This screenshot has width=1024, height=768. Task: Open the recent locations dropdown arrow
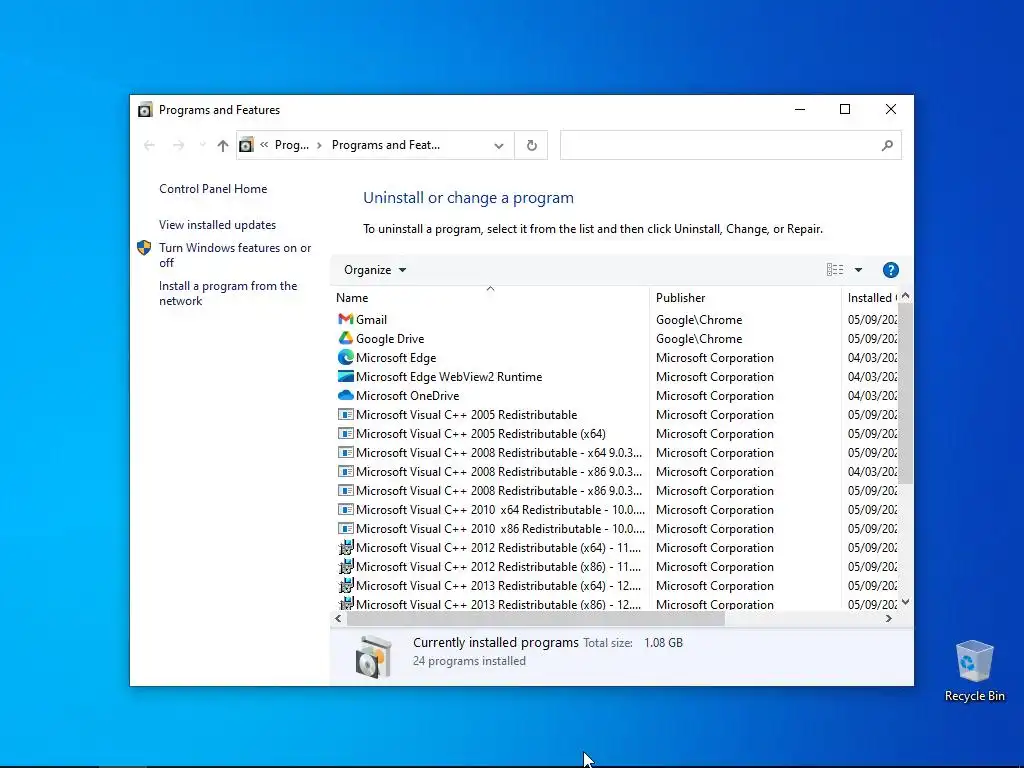click(202, 145)
